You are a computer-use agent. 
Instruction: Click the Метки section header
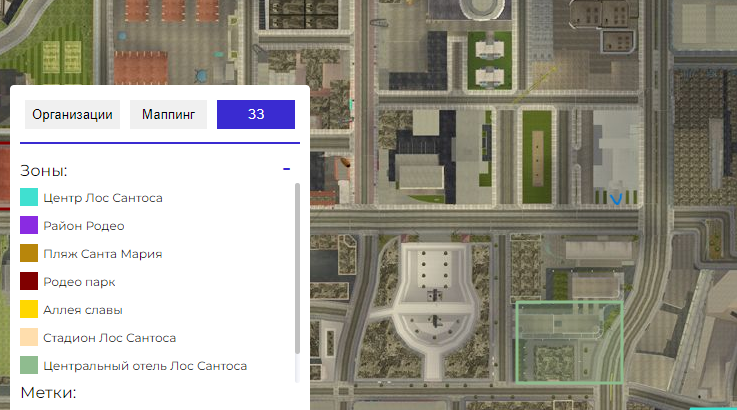point(48,393)
